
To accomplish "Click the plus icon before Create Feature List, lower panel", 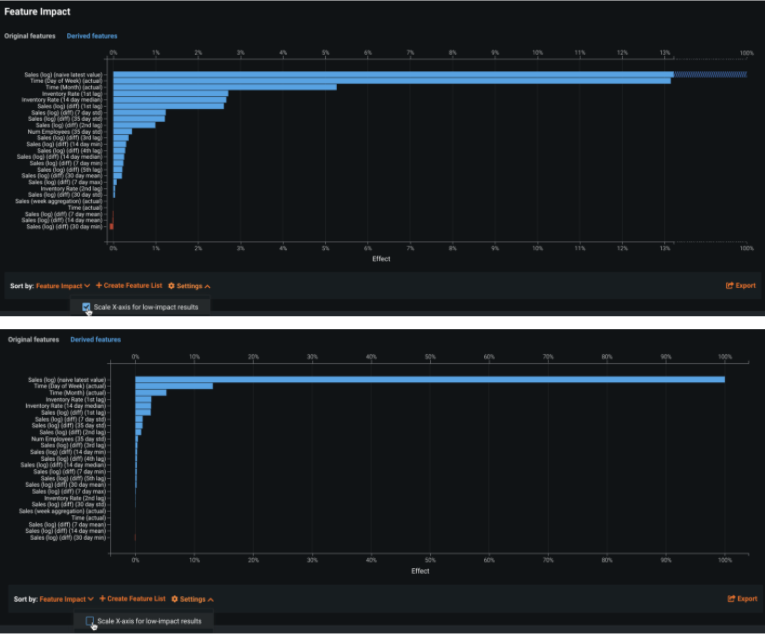I will click(103, 599).
